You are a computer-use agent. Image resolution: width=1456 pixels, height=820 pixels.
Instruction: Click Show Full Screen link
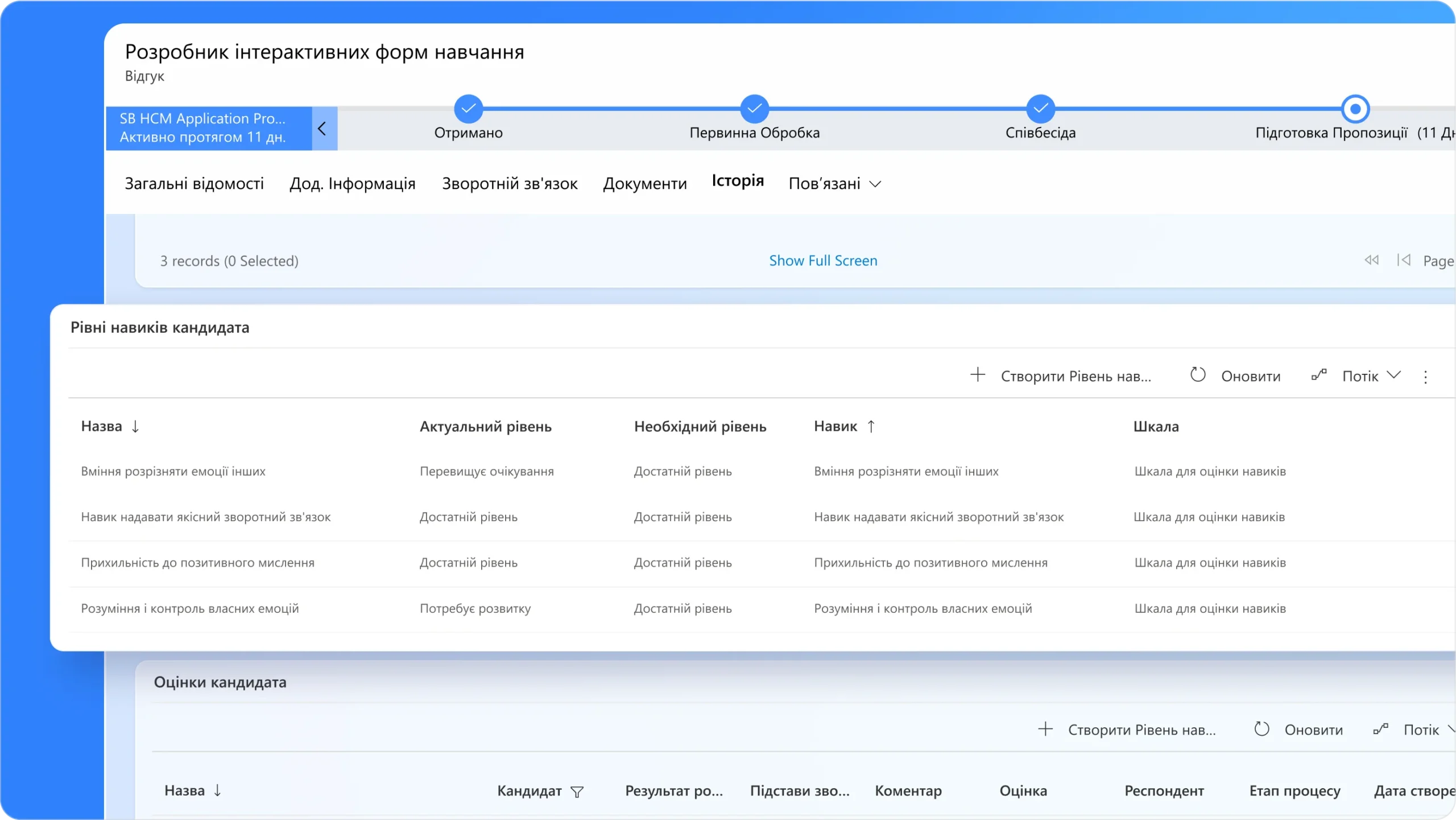(x=823, y=261)
